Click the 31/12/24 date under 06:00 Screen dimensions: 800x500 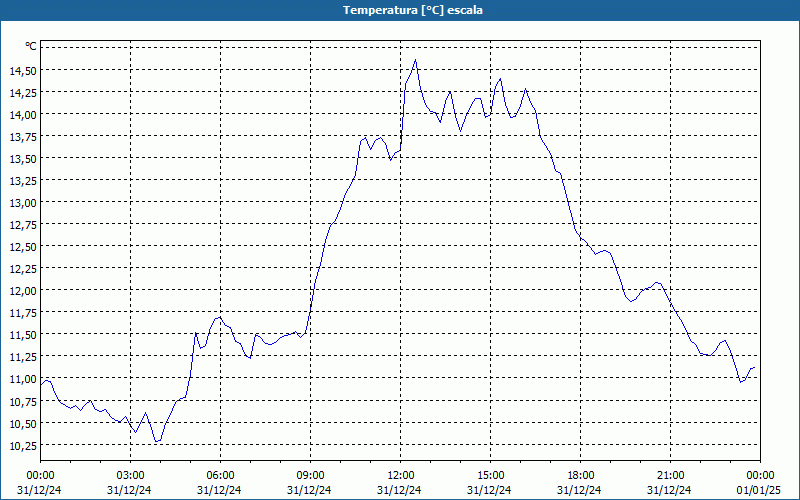coord(219,490)
